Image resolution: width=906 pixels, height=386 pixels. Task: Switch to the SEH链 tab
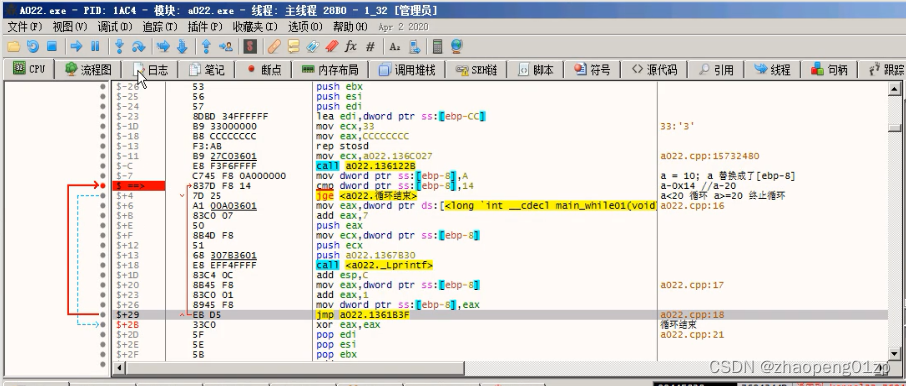click(477, 69)
